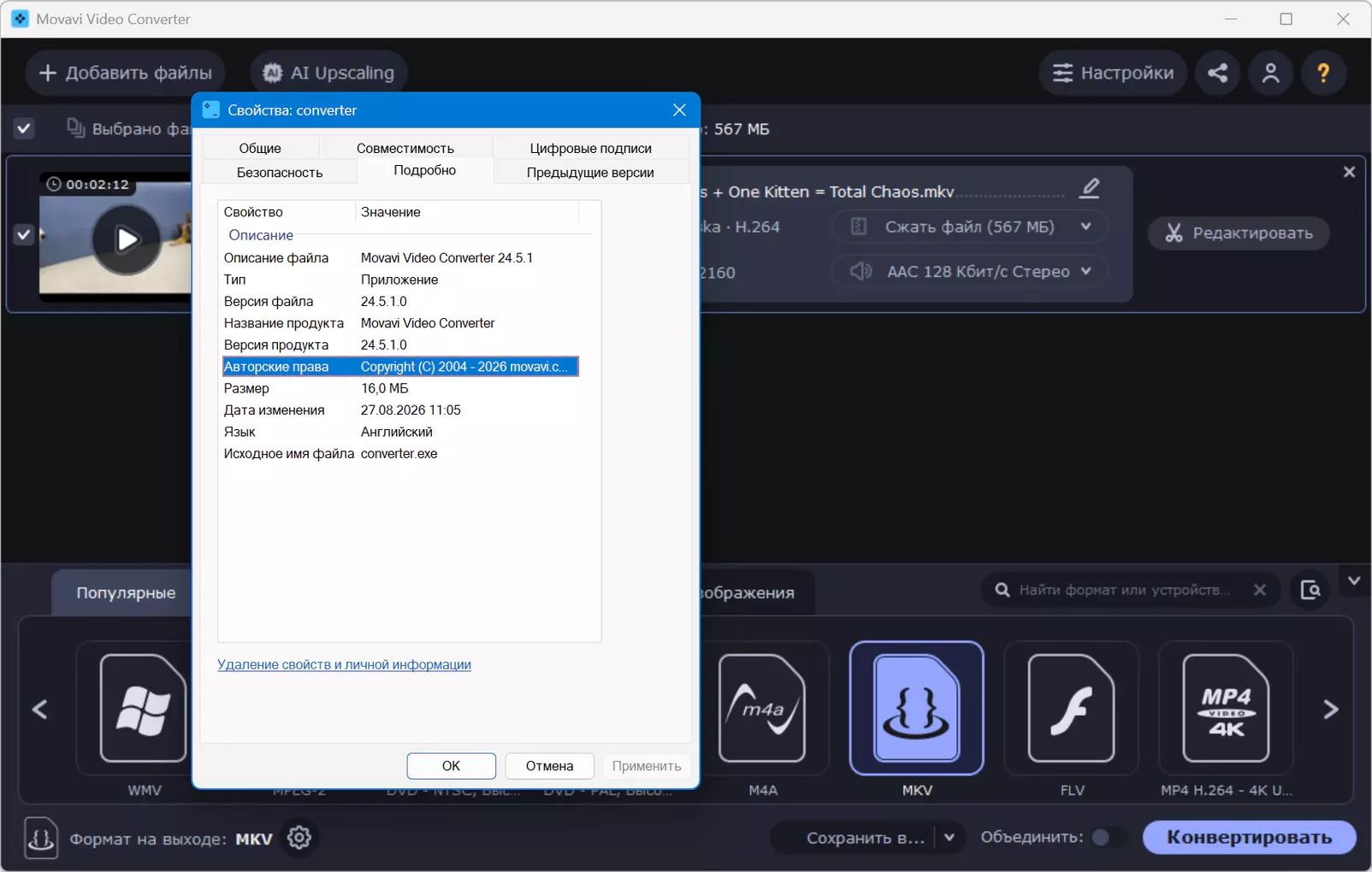
Task: Select the Язык Английский row
Action: (400, 432)
